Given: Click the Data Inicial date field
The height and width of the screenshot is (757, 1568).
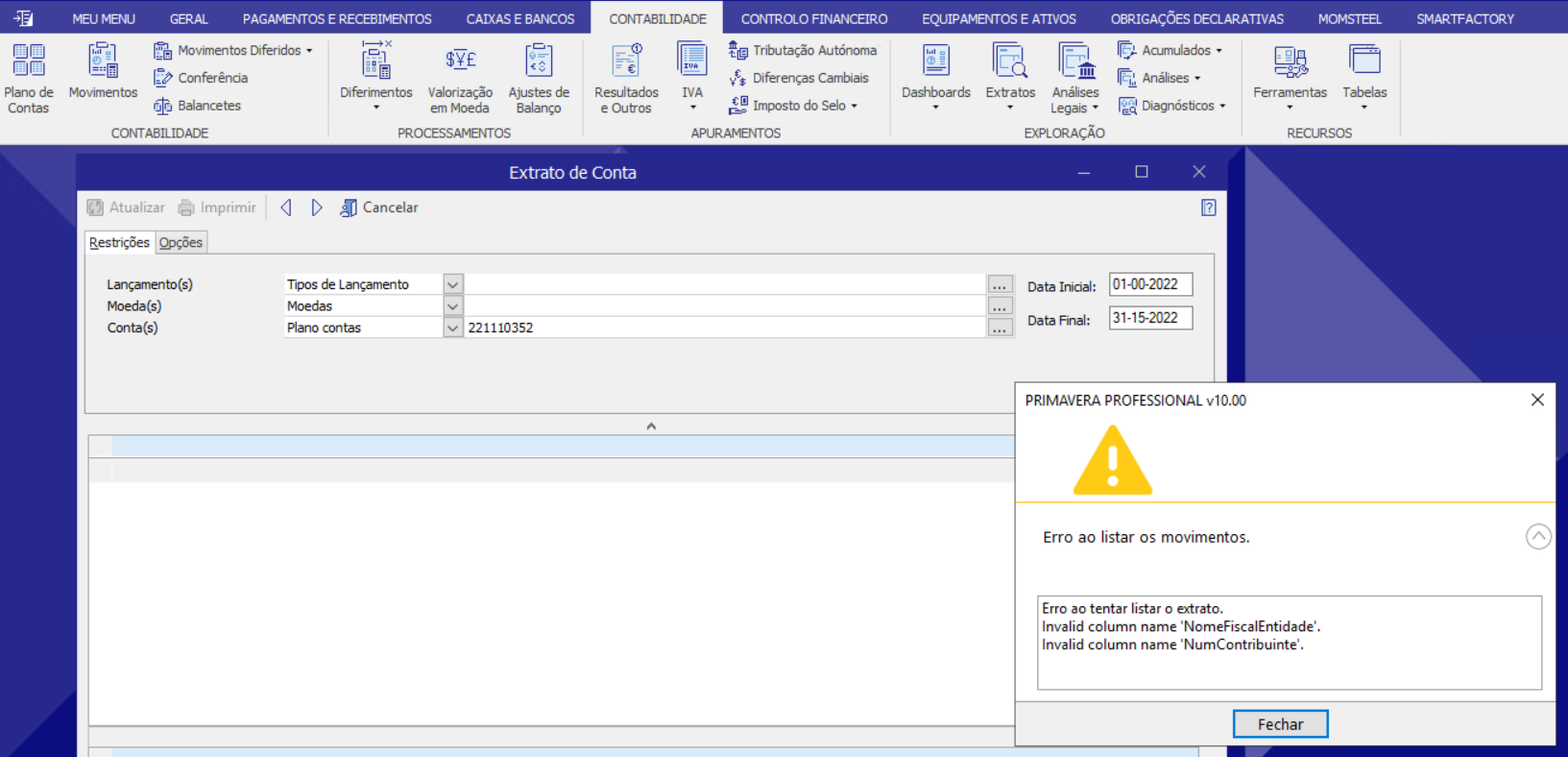Looking at the screenshot, I should (x=1149, y=284).
